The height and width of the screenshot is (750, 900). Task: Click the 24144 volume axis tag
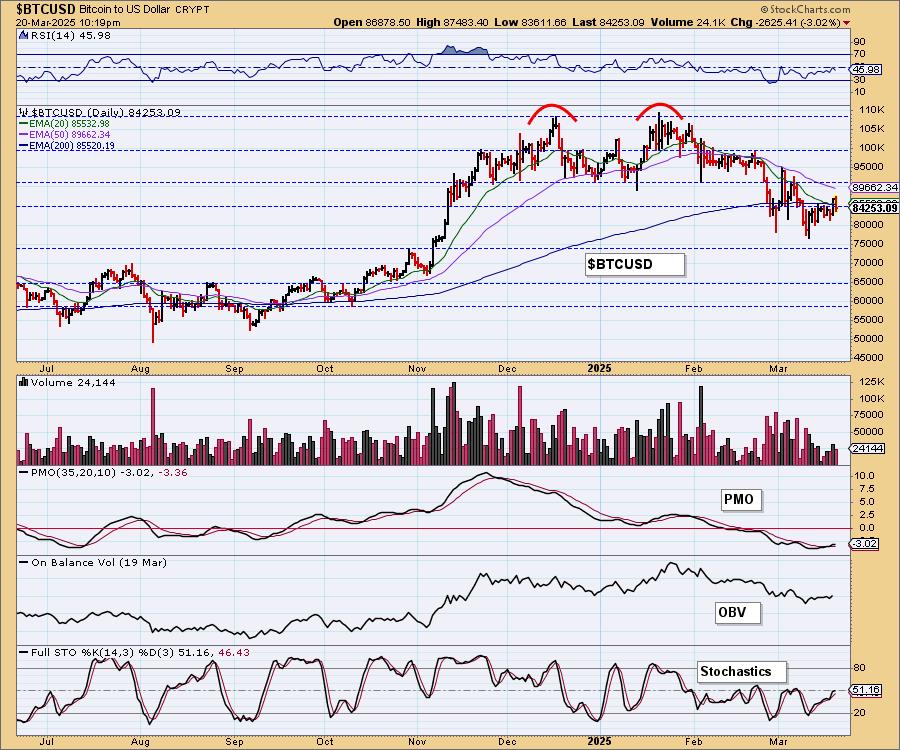(x=868, y=449)
